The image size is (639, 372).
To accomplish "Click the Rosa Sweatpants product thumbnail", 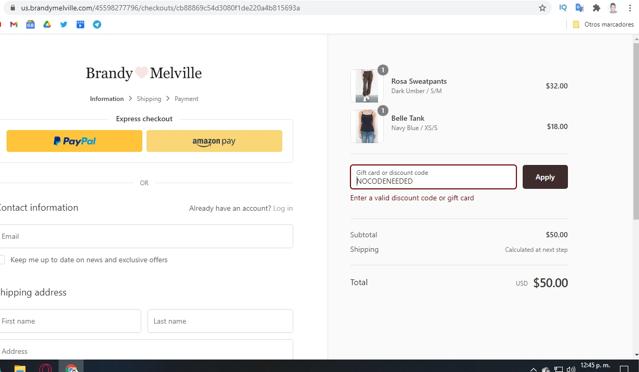I will 366,86.
